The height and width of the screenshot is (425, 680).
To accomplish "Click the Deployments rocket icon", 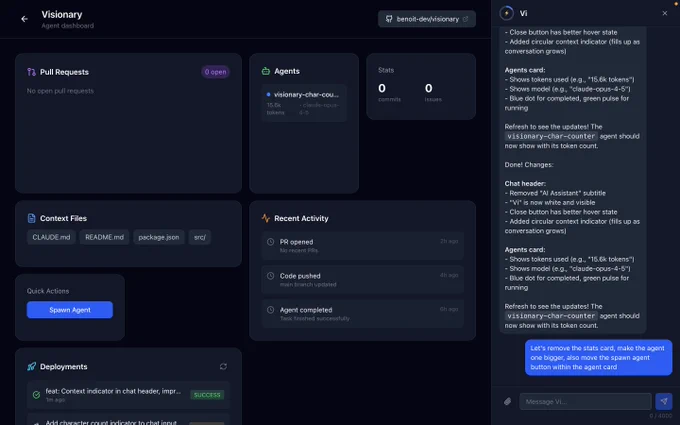I will pos(31,366).
